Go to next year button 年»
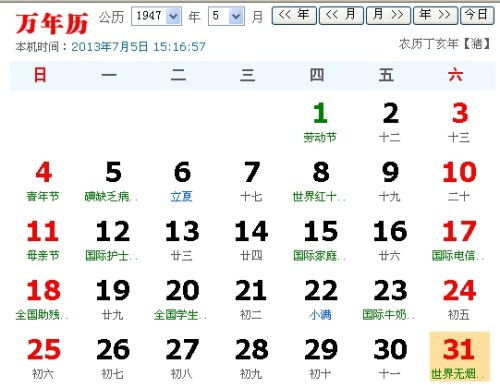This screenshot has height=388, width=500. [435, 15]
